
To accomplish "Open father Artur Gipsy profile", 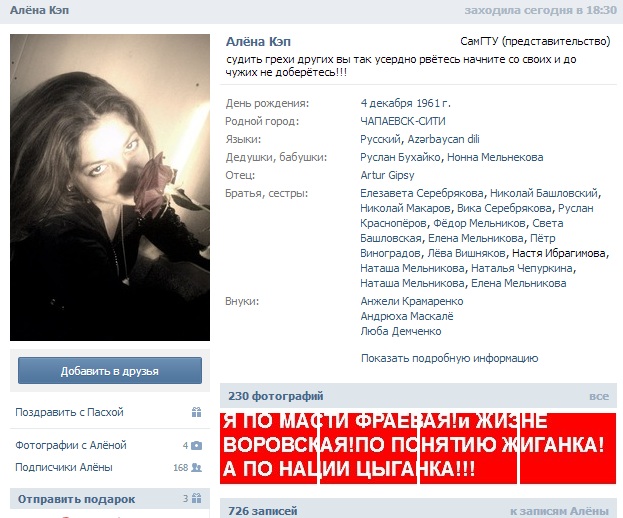I will (387, 175).
